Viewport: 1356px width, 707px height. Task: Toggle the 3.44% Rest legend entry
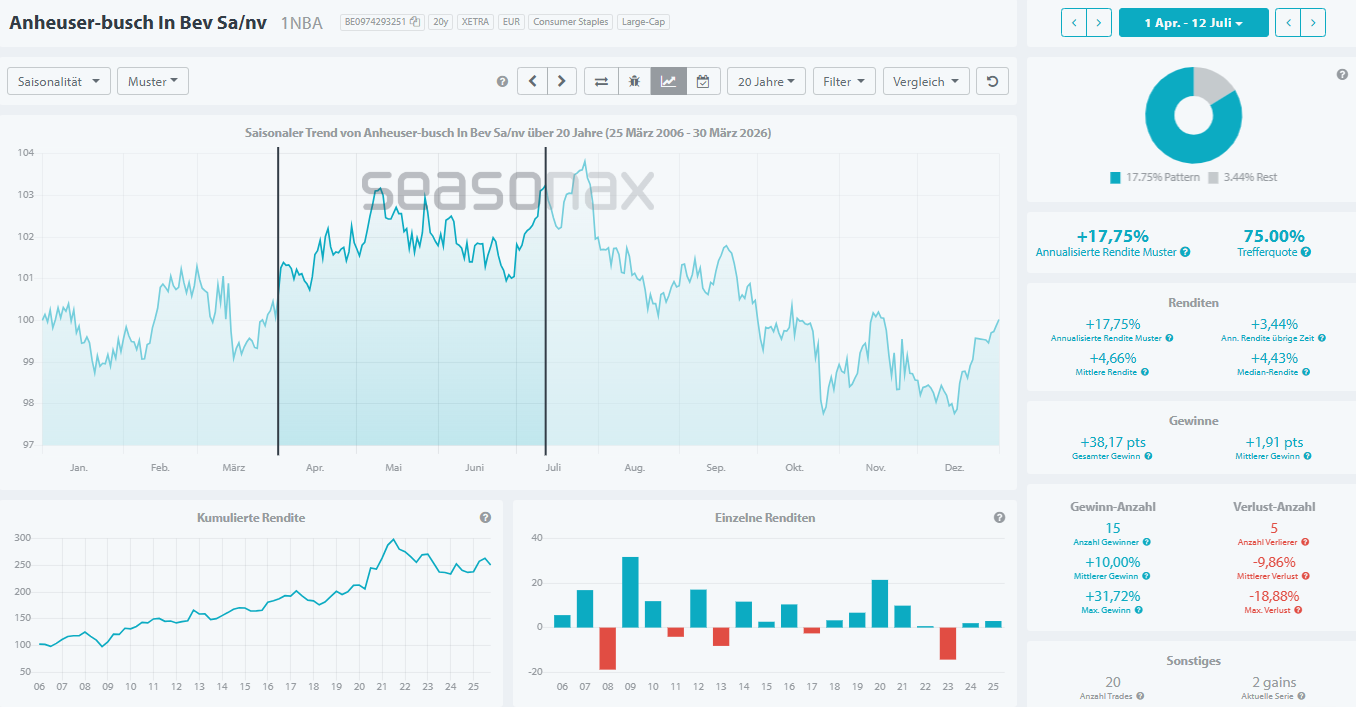coord(1242,177)
